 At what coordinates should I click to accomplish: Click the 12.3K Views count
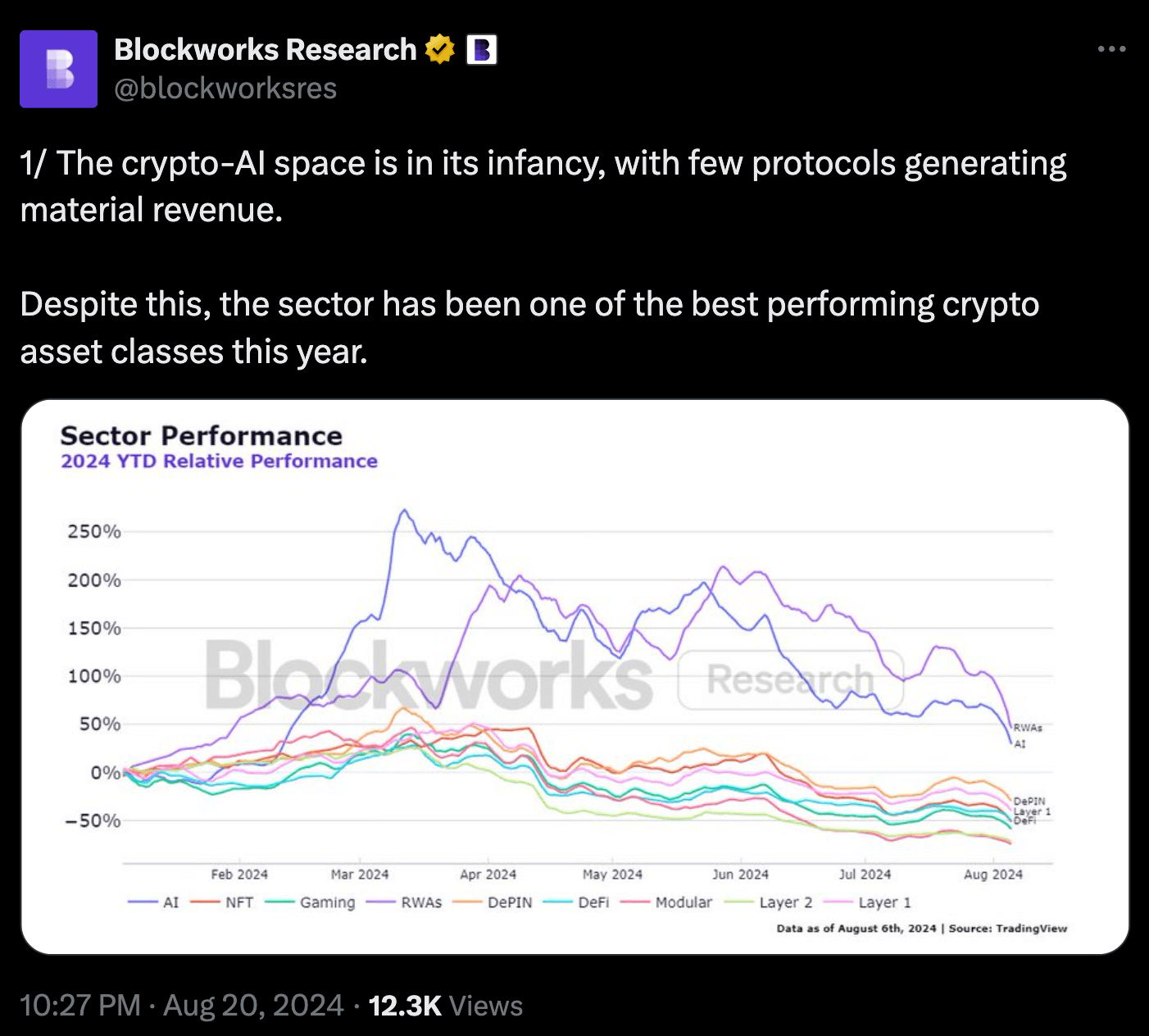[445, 1006]
